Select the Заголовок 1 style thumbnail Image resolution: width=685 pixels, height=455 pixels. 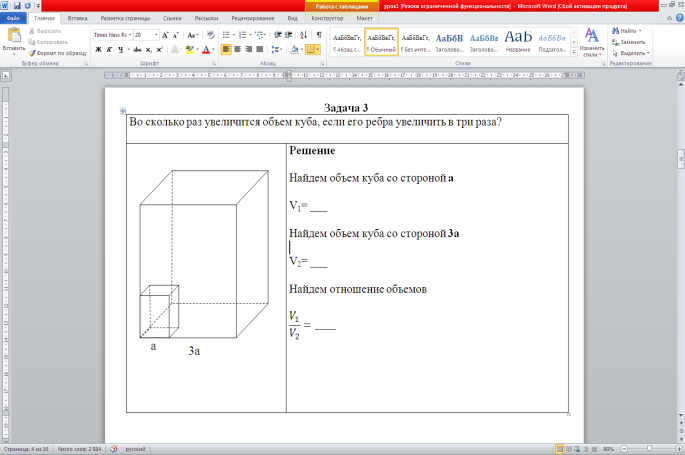(449, 40)
